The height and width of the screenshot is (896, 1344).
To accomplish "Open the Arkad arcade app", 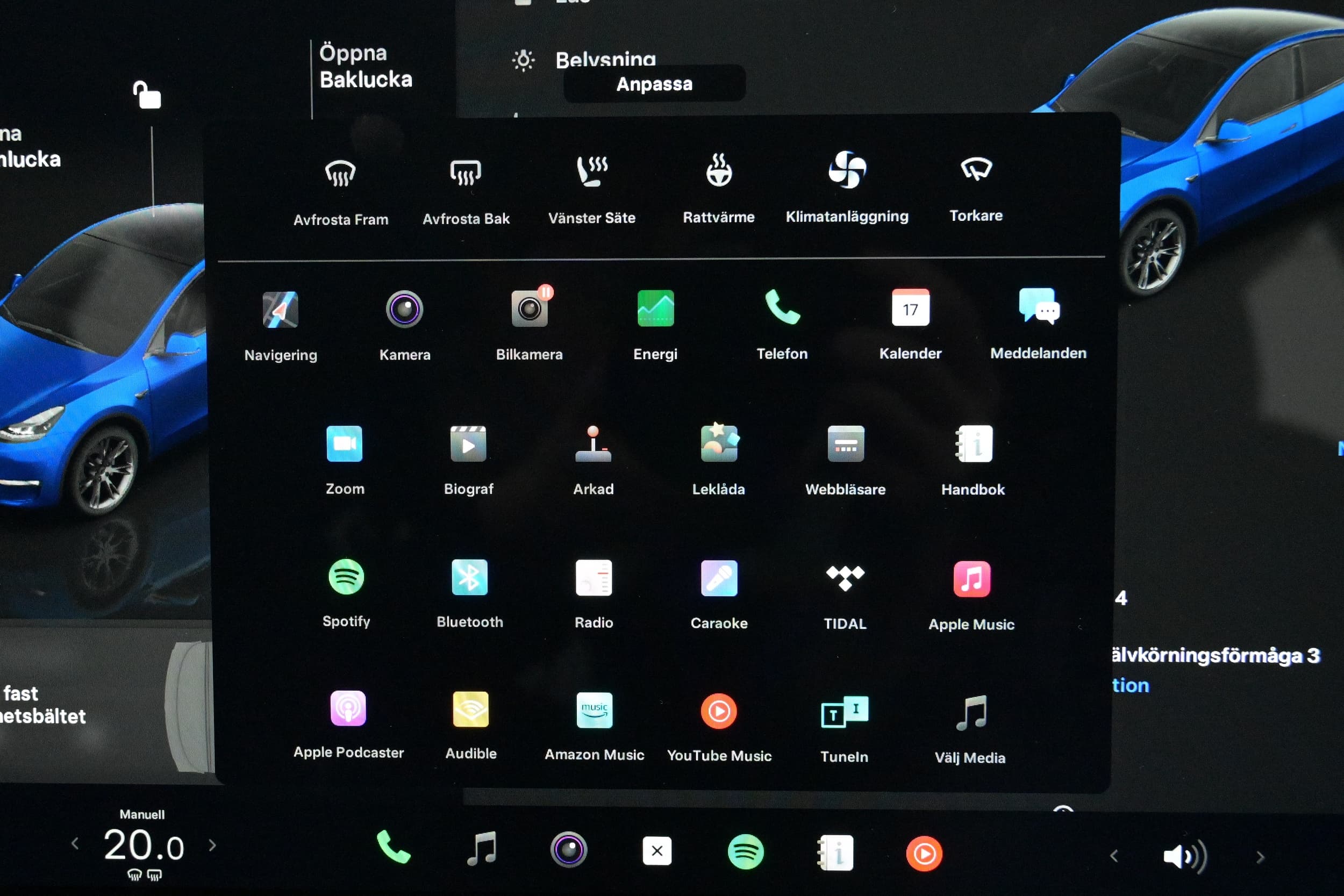I will coord(593,460).
